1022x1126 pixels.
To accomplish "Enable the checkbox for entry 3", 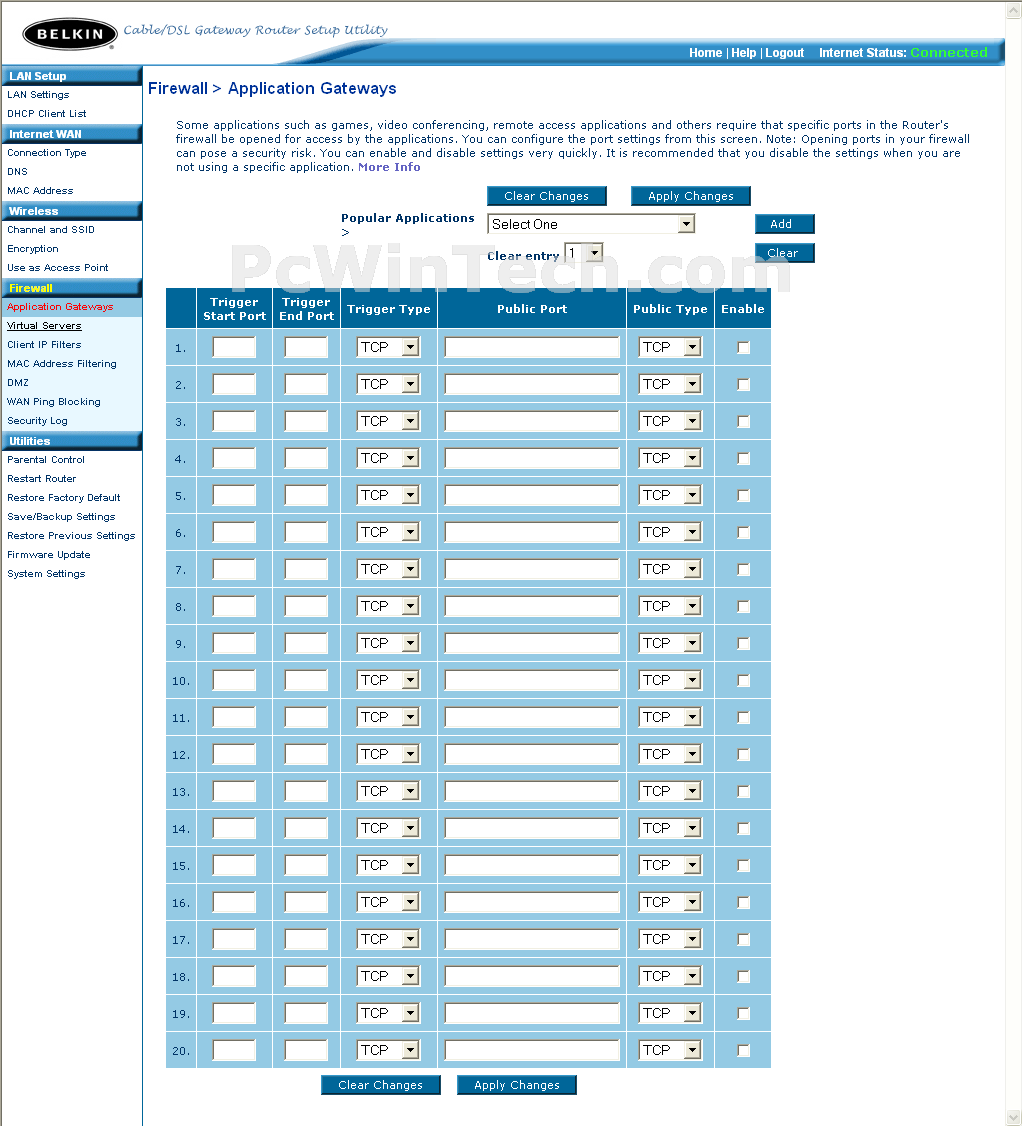I will click(x=743, y=422).
